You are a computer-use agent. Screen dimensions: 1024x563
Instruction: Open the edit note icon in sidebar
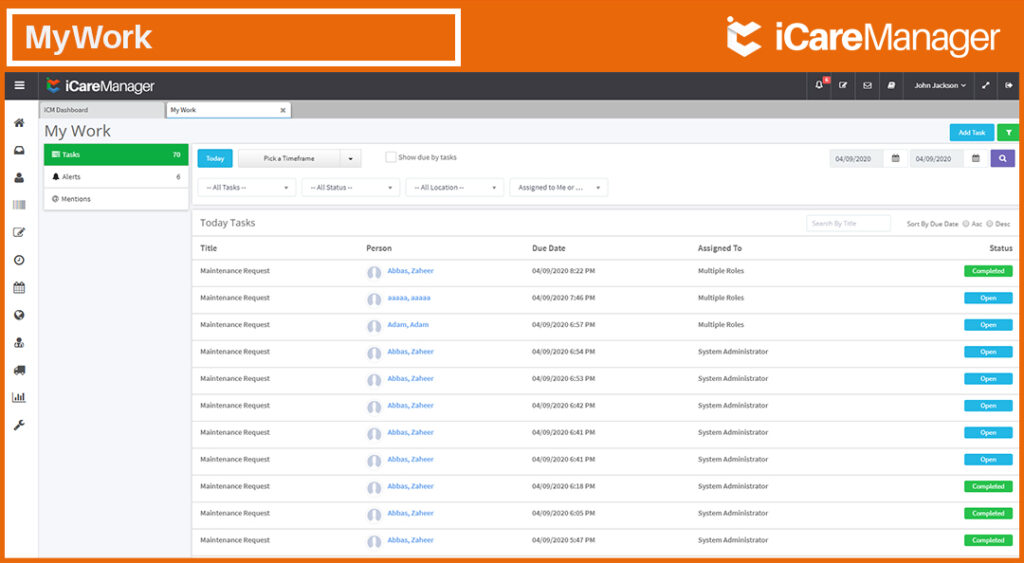[20, 233]
